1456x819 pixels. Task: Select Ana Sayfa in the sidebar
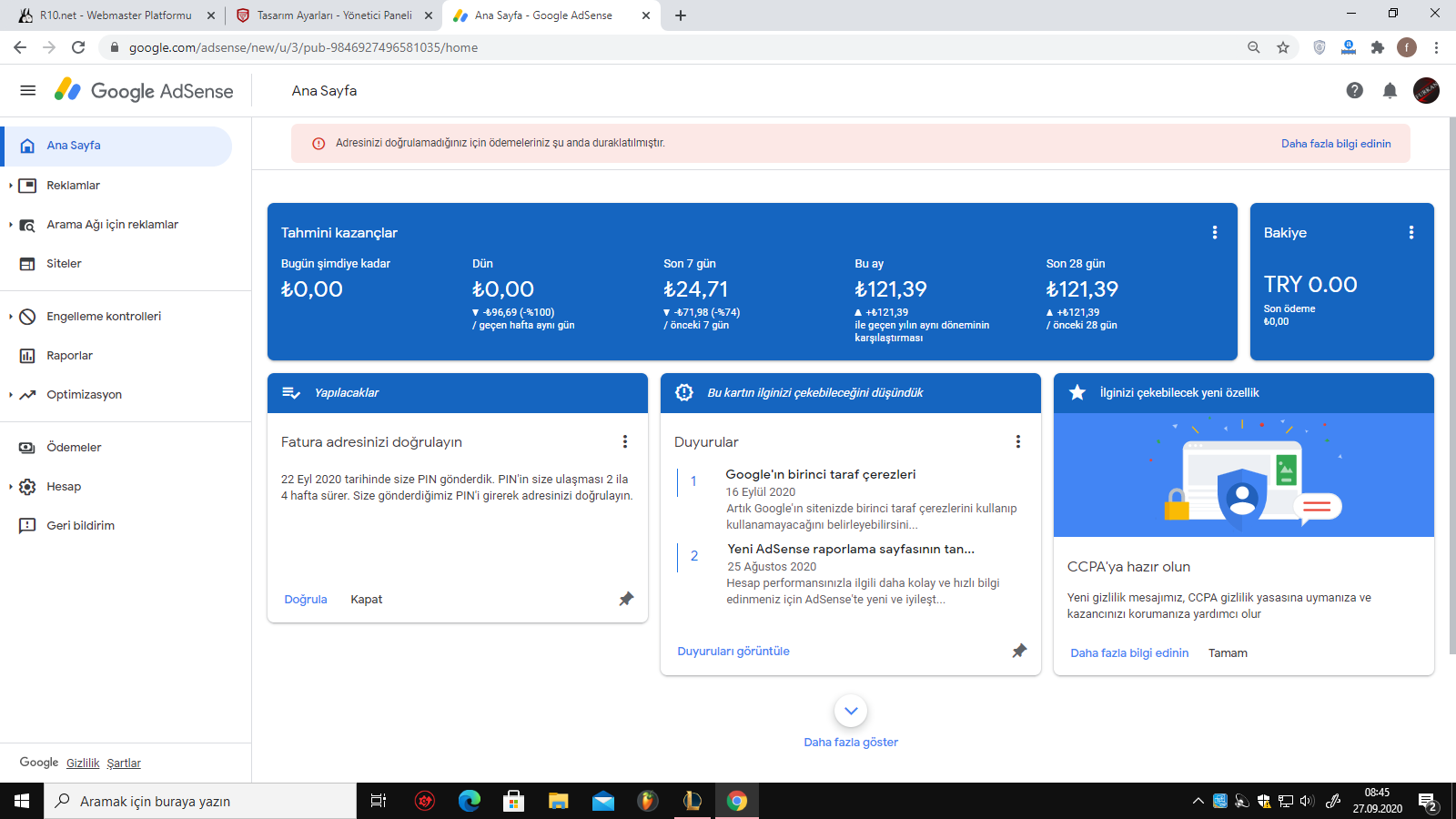[116, 146]
